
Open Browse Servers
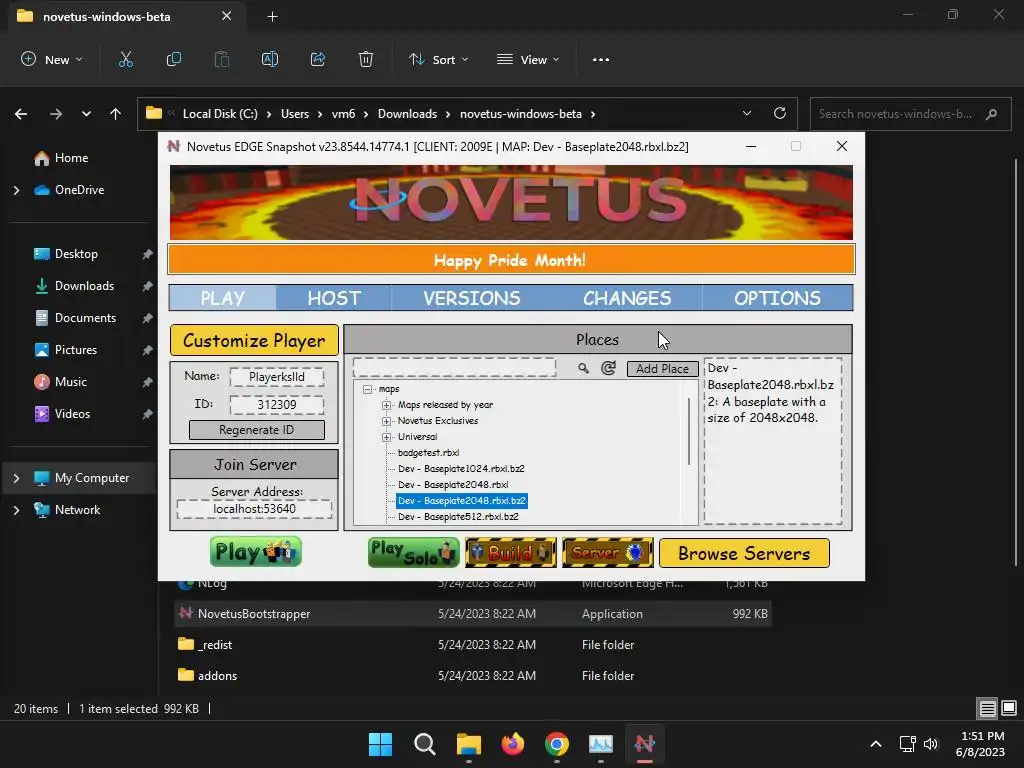pyautogui.click(x=744, y=553)
